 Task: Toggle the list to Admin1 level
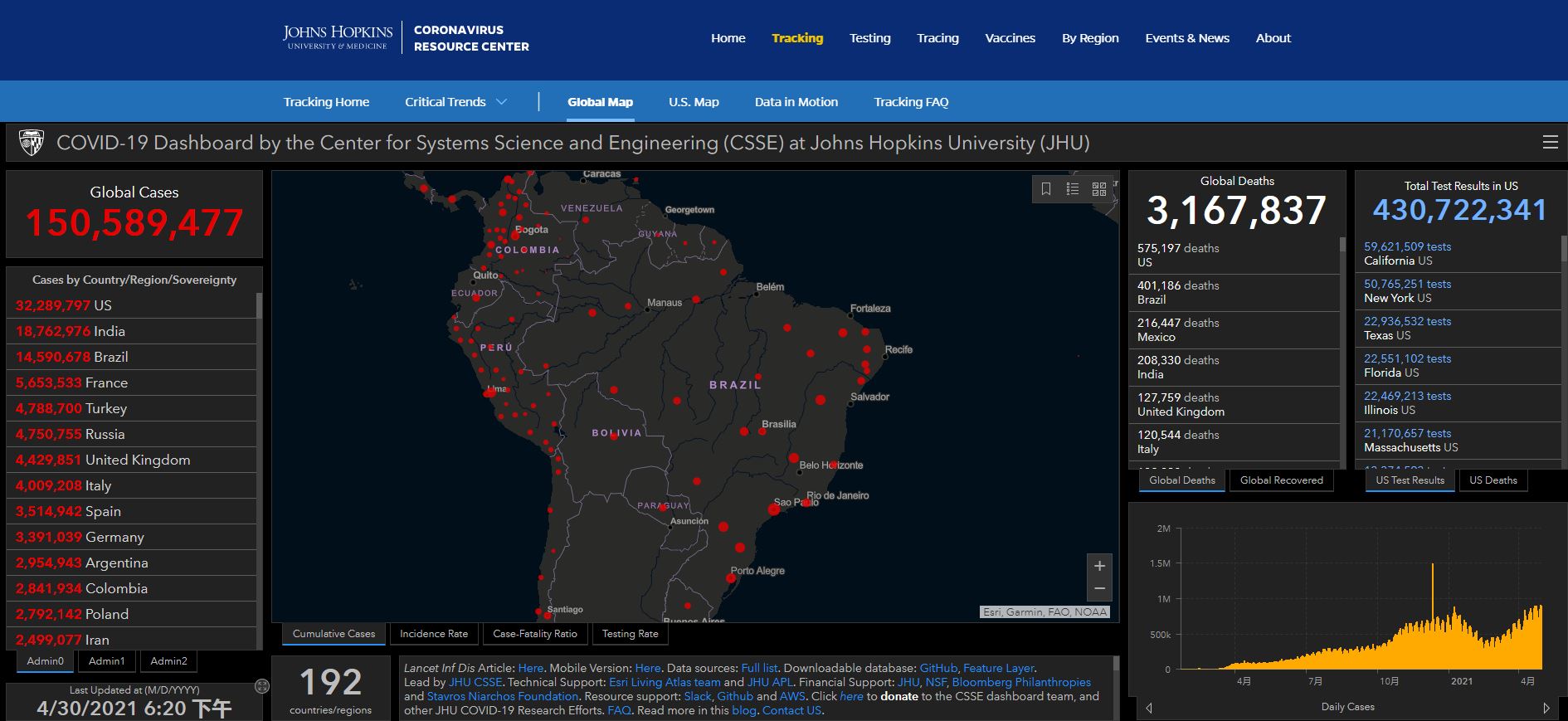107,661
